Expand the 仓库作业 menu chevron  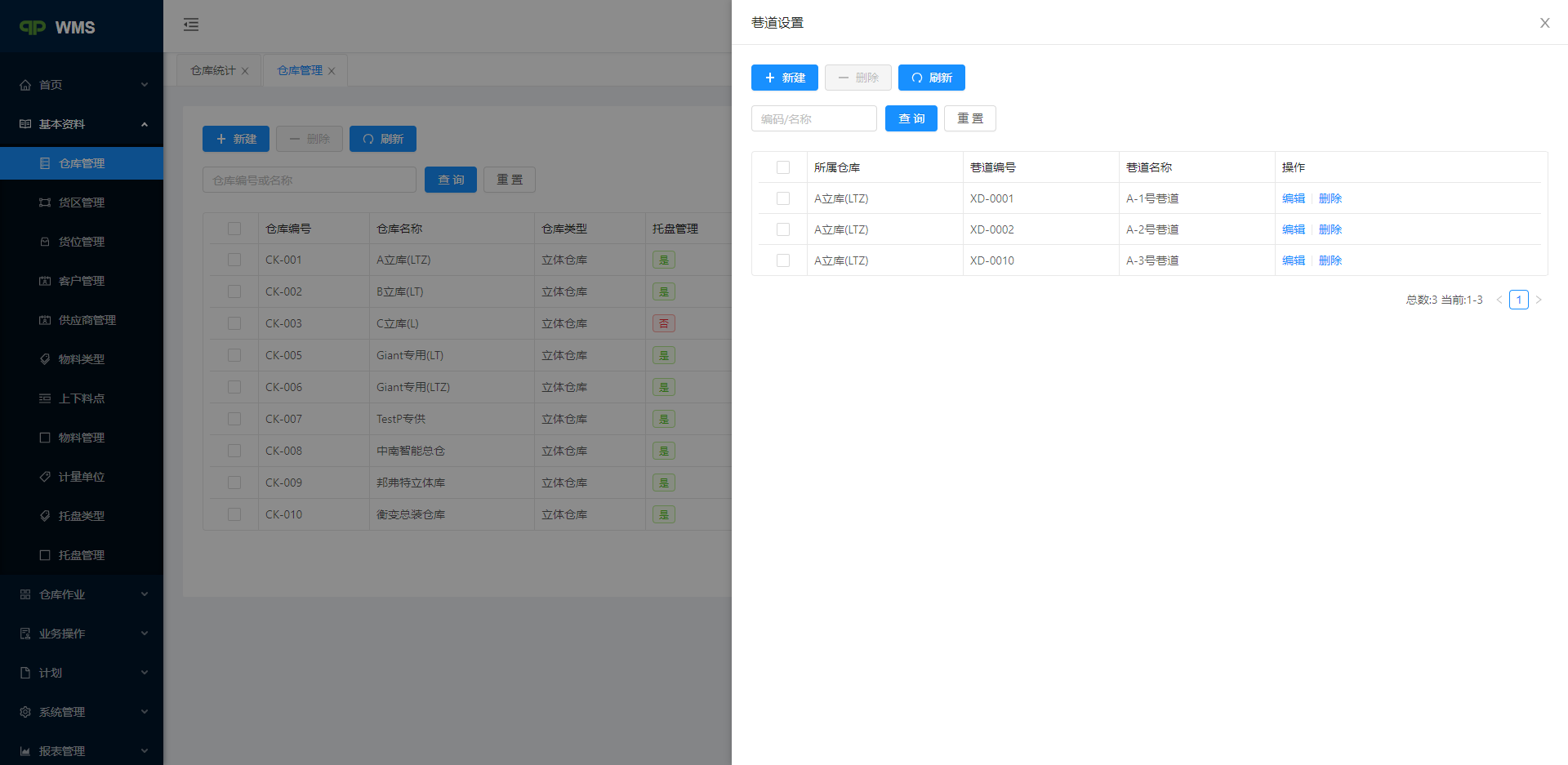145,594
